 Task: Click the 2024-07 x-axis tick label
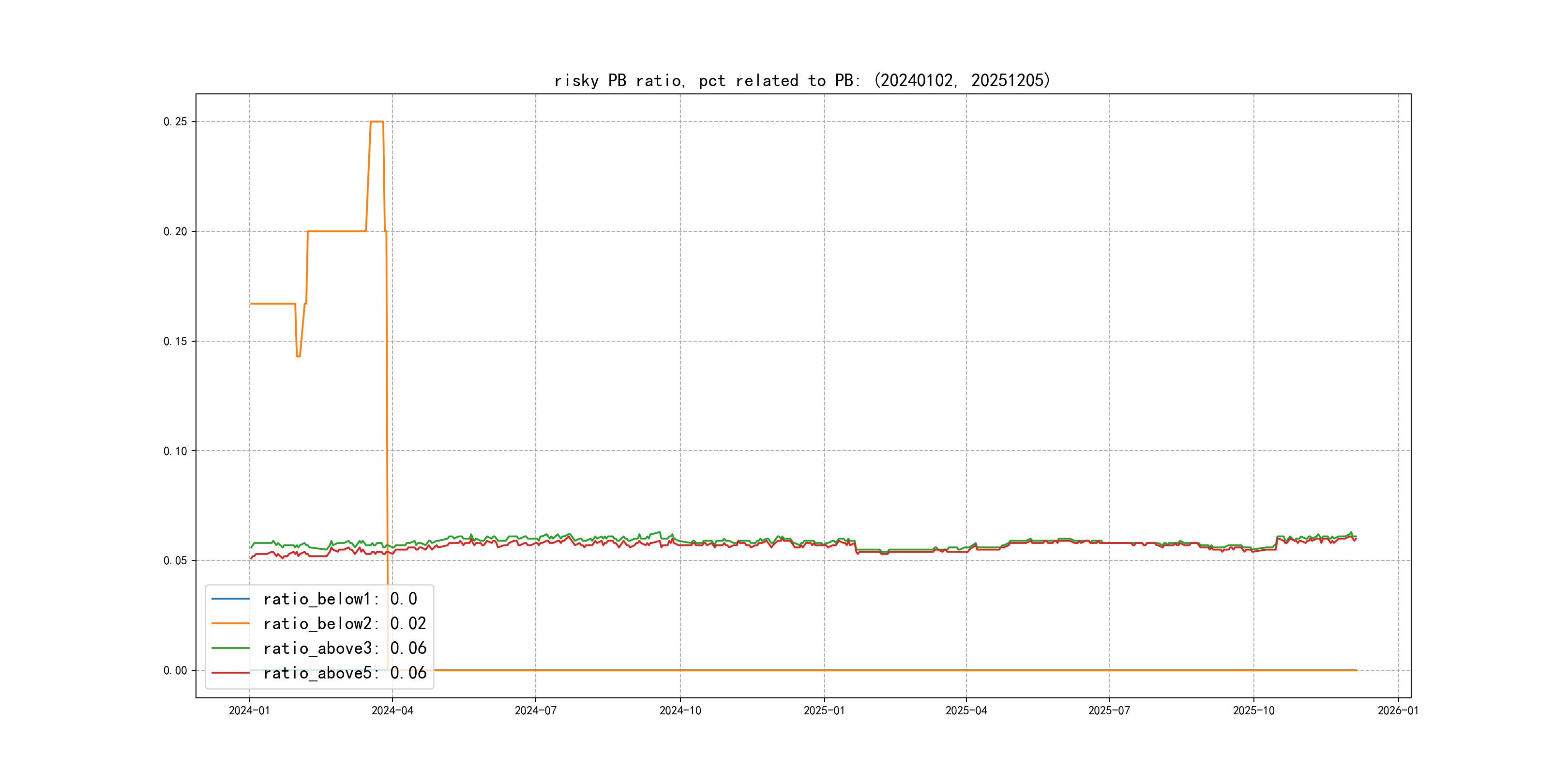pos(536,710)
